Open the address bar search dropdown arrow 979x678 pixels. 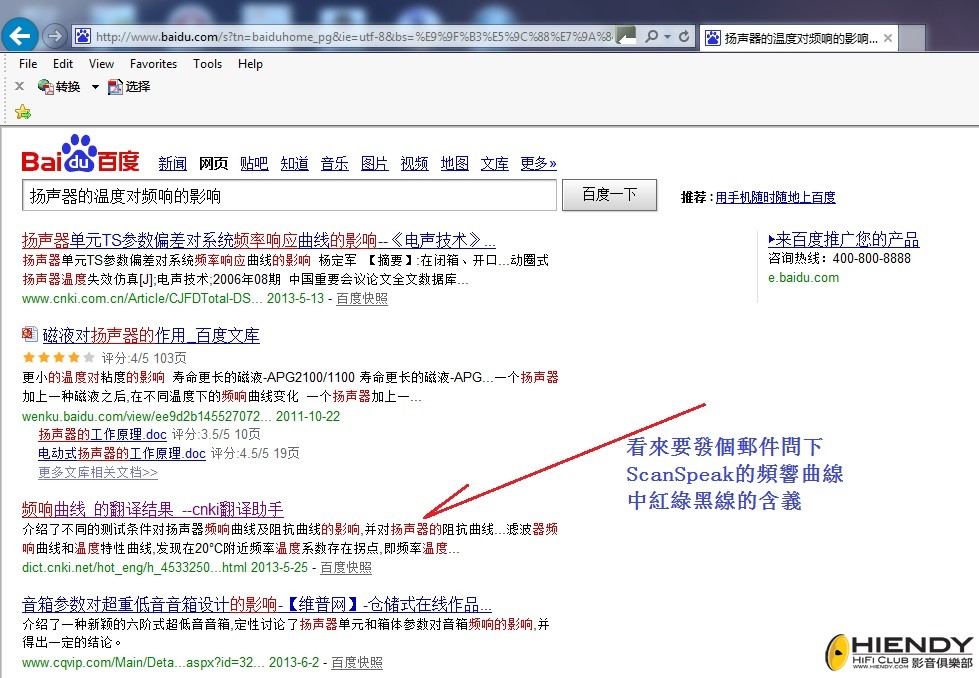(667, 37)
